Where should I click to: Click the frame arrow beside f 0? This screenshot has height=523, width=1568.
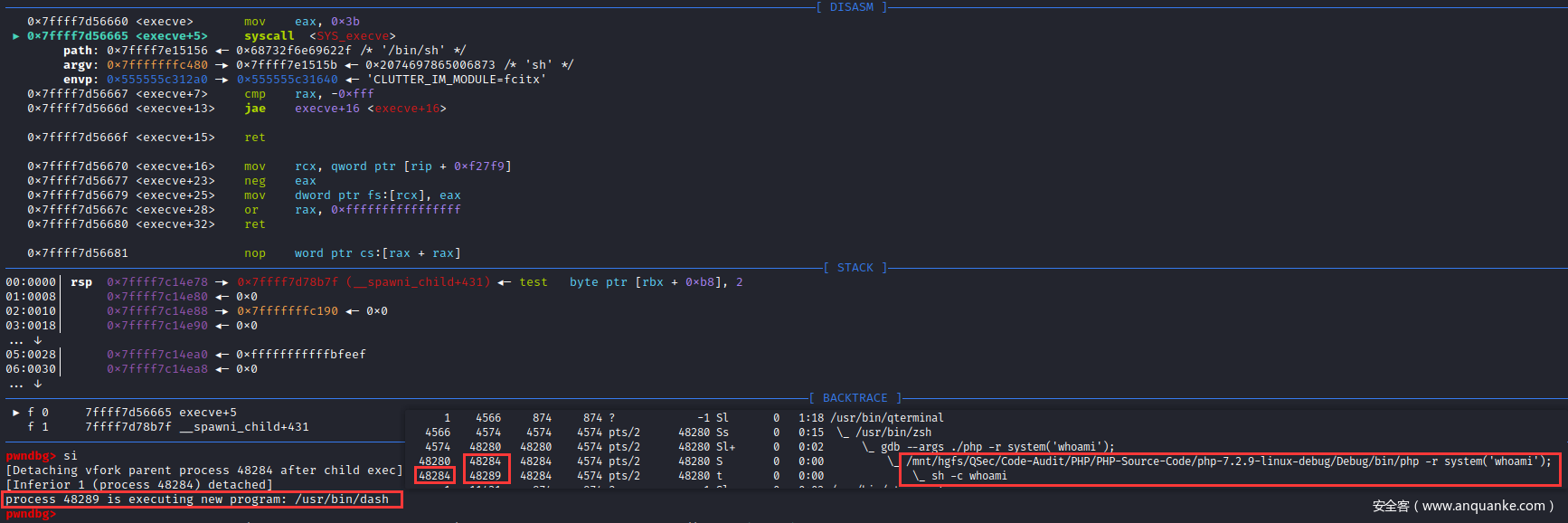[x=16, y=413]
